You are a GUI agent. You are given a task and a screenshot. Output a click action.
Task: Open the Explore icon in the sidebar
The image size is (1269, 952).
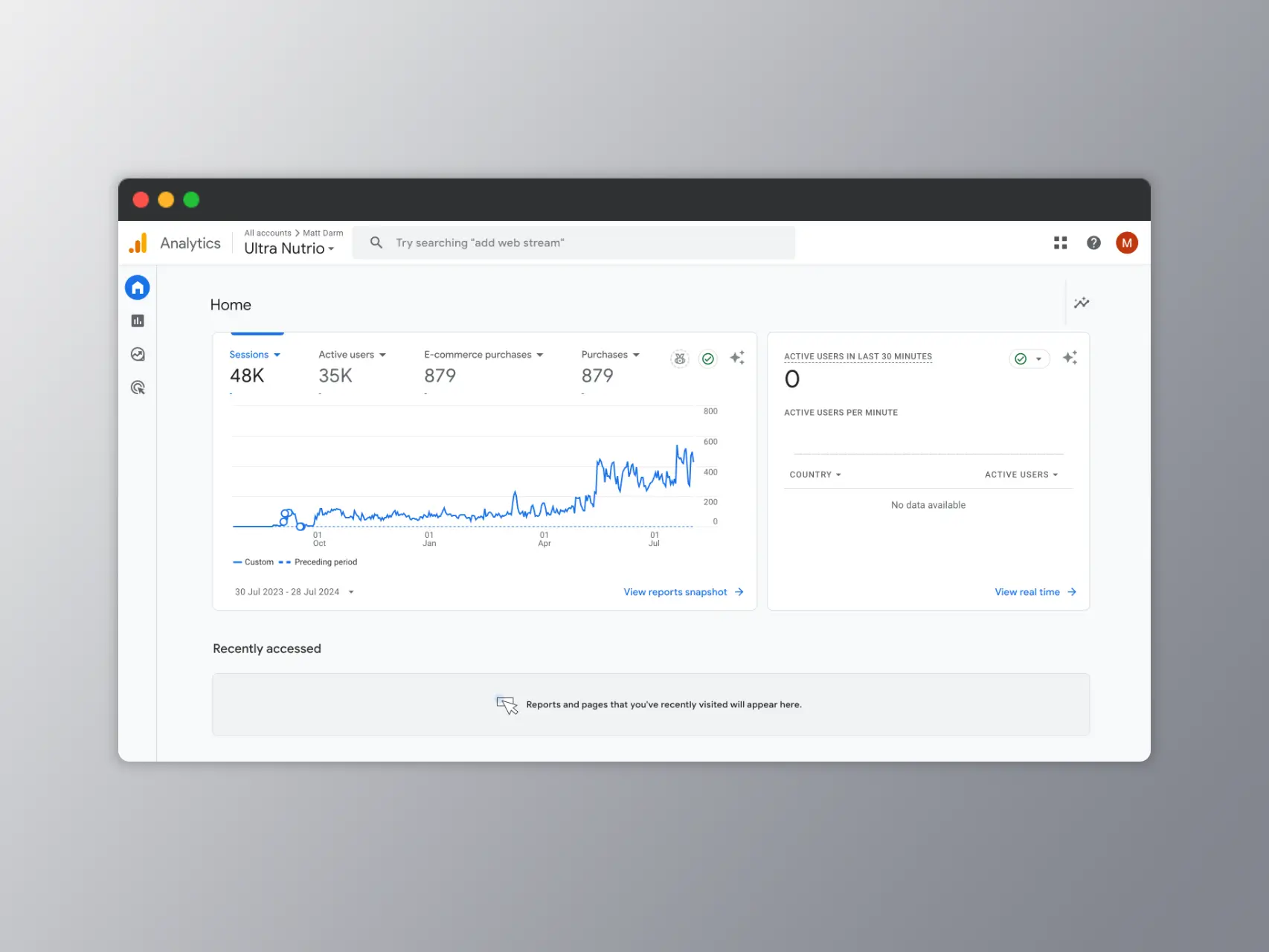138,354
